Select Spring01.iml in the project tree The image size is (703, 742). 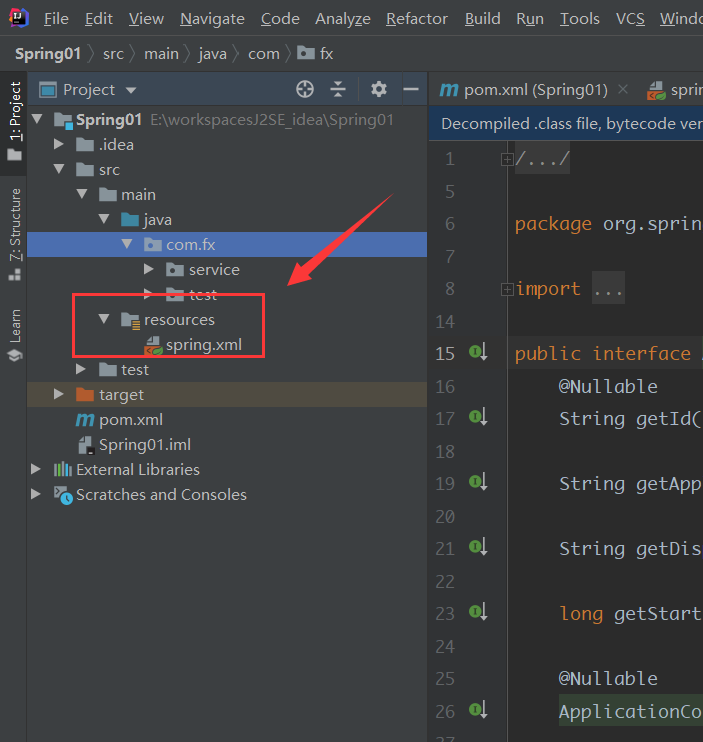145,445
